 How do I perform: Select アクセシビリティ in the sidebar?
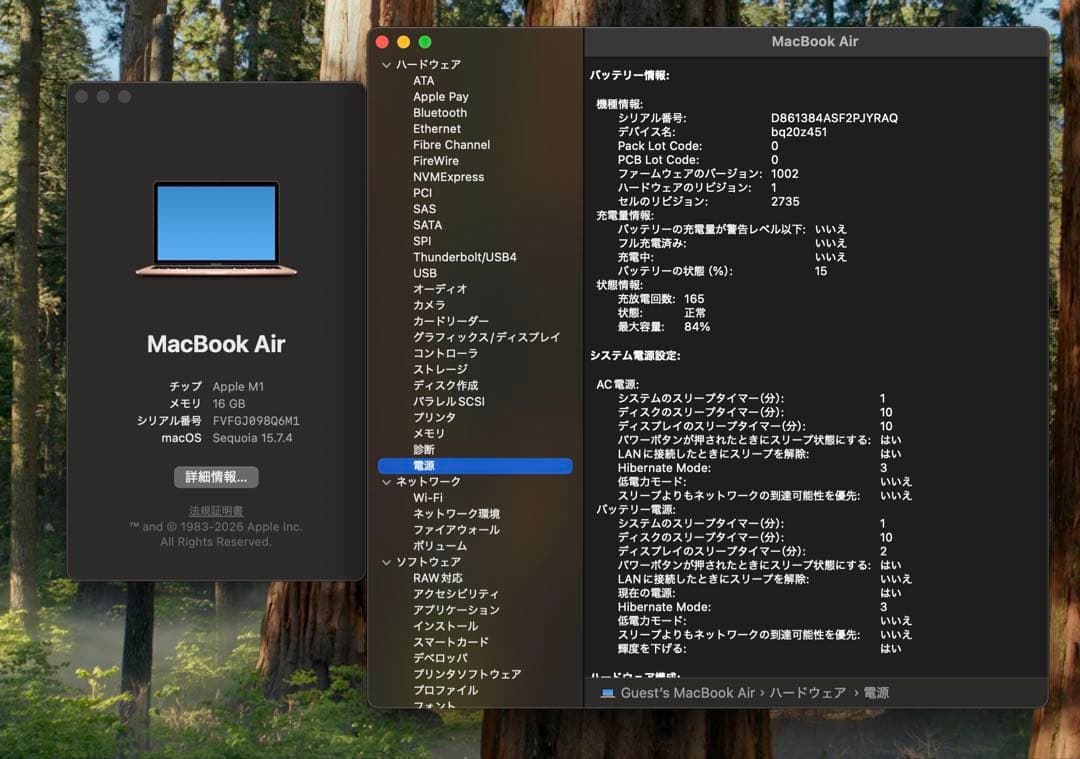point(456,594)
